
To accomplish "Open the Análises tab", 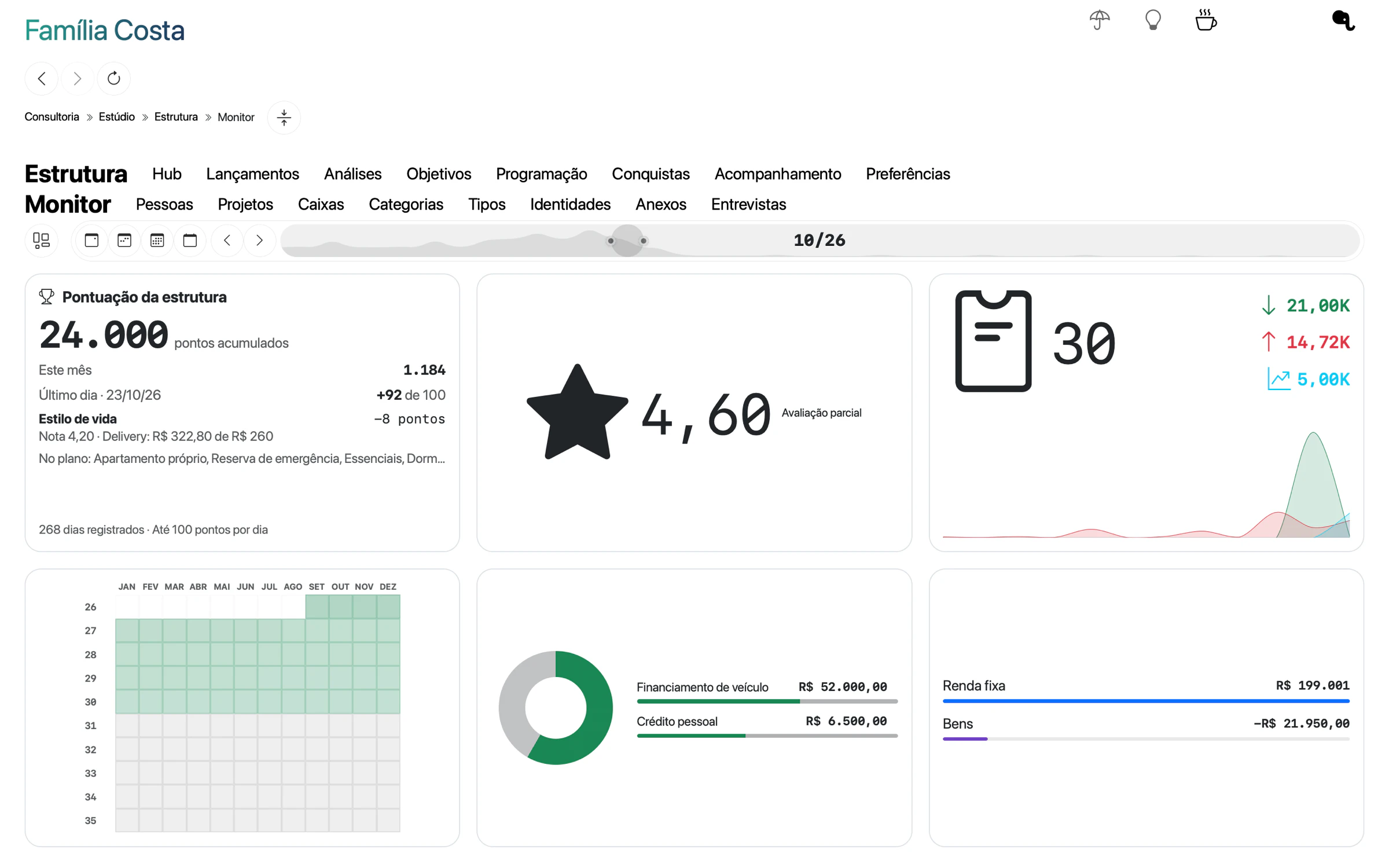I will tap(352, 174).
